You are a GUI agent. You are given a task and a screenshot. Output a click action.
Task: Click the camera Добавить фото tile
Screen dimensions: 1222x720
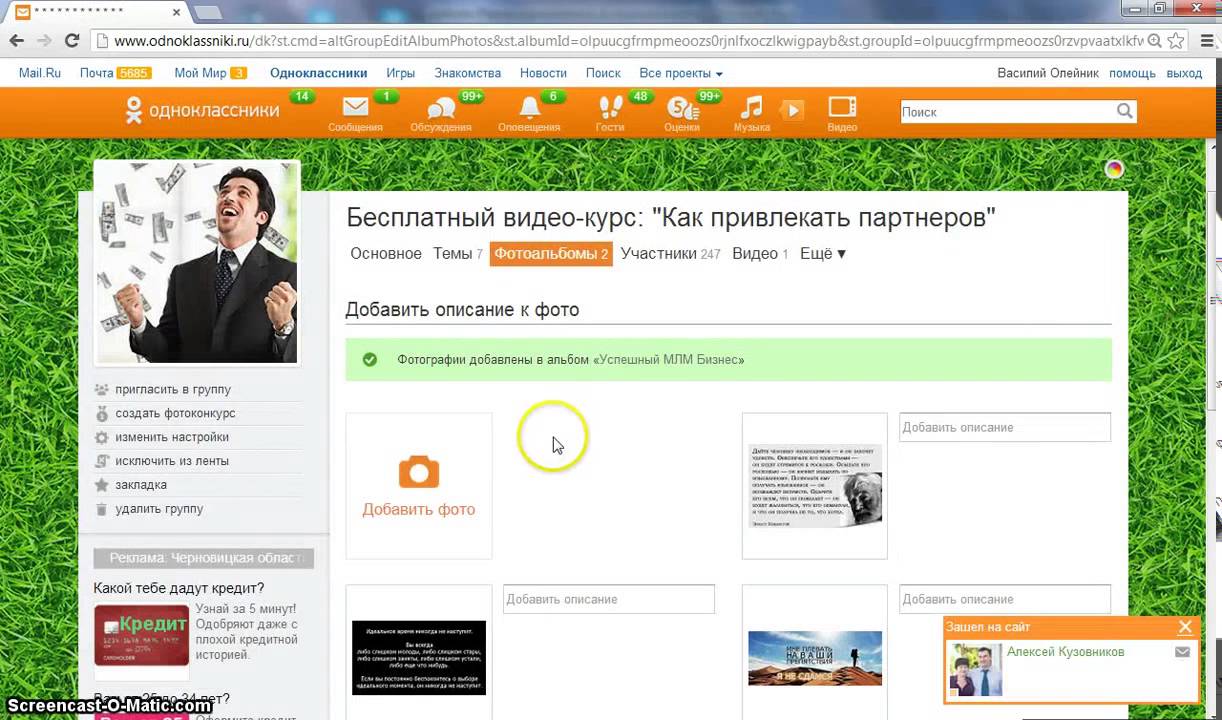click(x=419, y=486)
